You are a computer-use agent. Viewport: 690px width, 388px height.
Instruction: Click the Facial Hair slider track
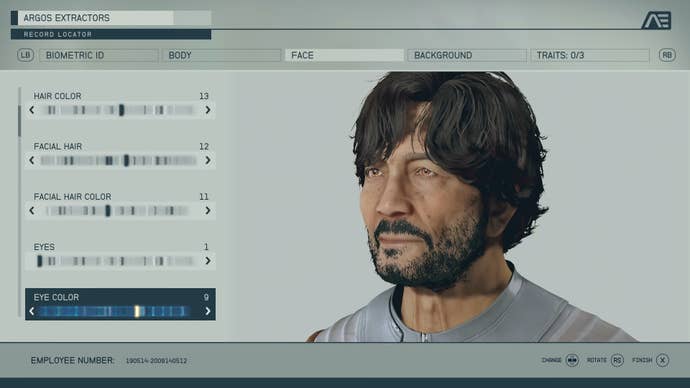click(119, 161)
